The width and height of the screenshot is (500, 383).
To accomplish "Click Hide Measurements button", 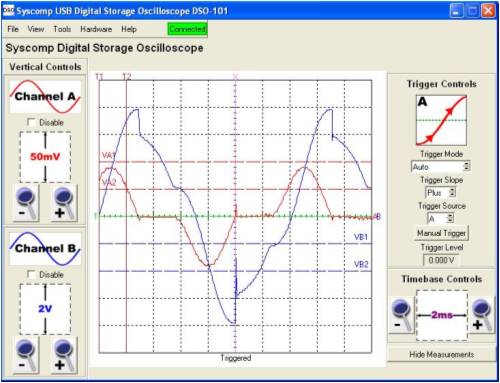I will point(441,354).
